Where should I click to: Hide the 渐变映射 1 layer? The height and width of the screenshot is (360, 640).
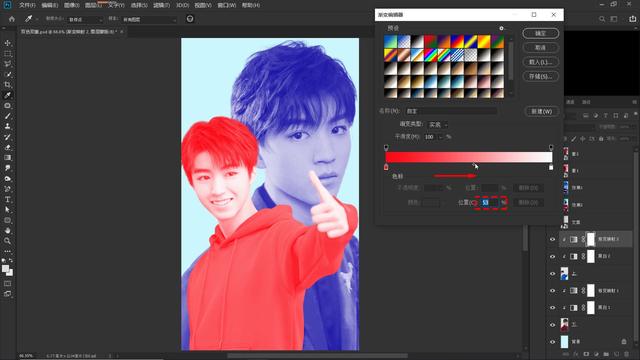pyautogui.click(x=552, y=291)
